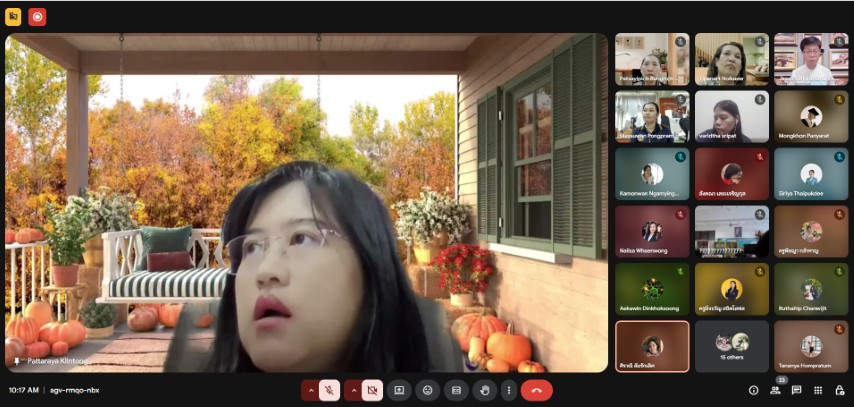Open the in-call chat panel
The image size is (854, 407).
[x=797, y=390]
